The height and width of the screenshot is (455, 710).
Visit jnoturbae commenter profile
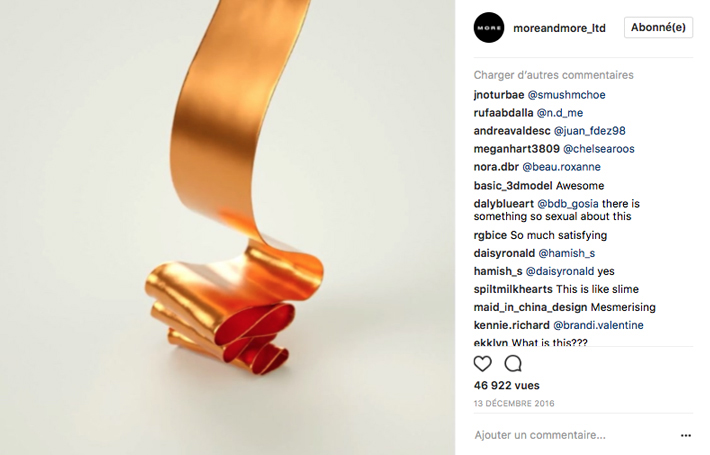pos(499,95)
